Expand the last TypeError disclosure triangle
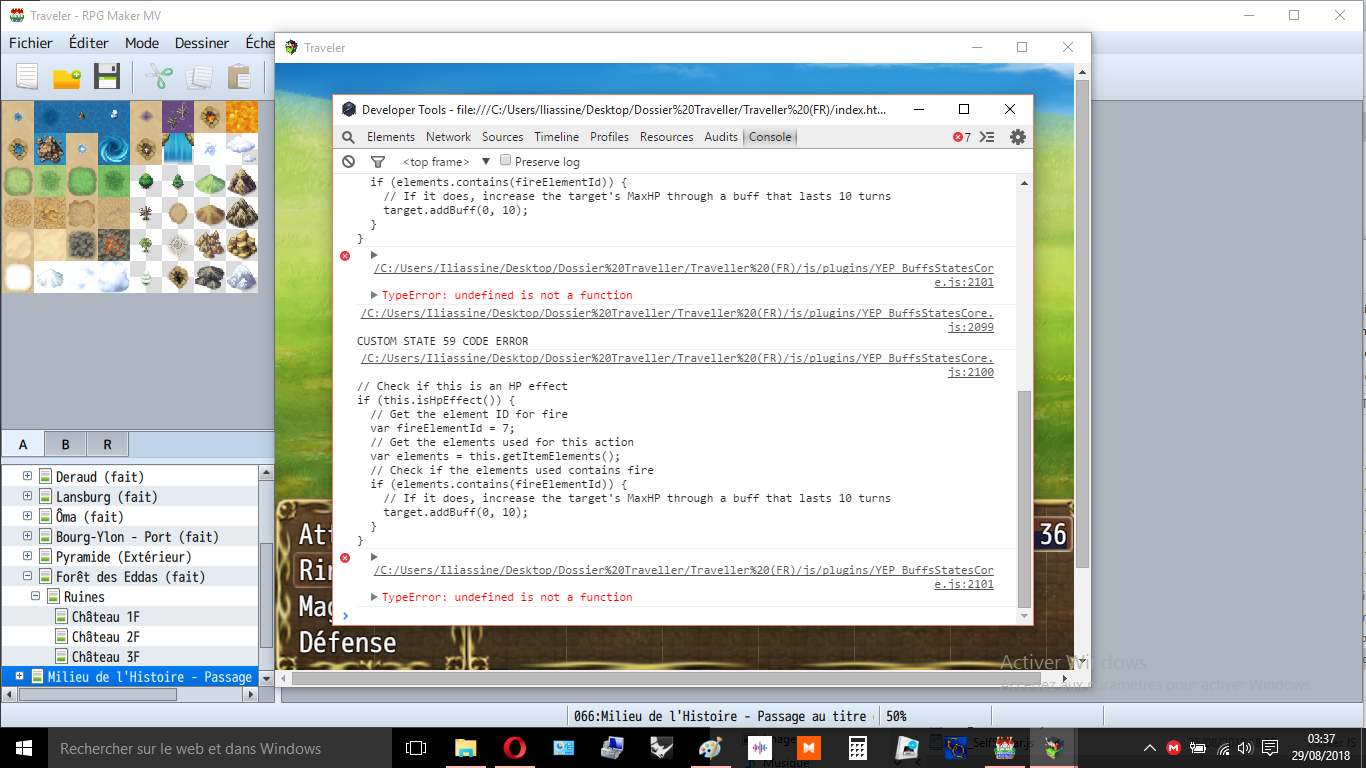Viewport: 1366px width, 768px height. pos(374,597)
